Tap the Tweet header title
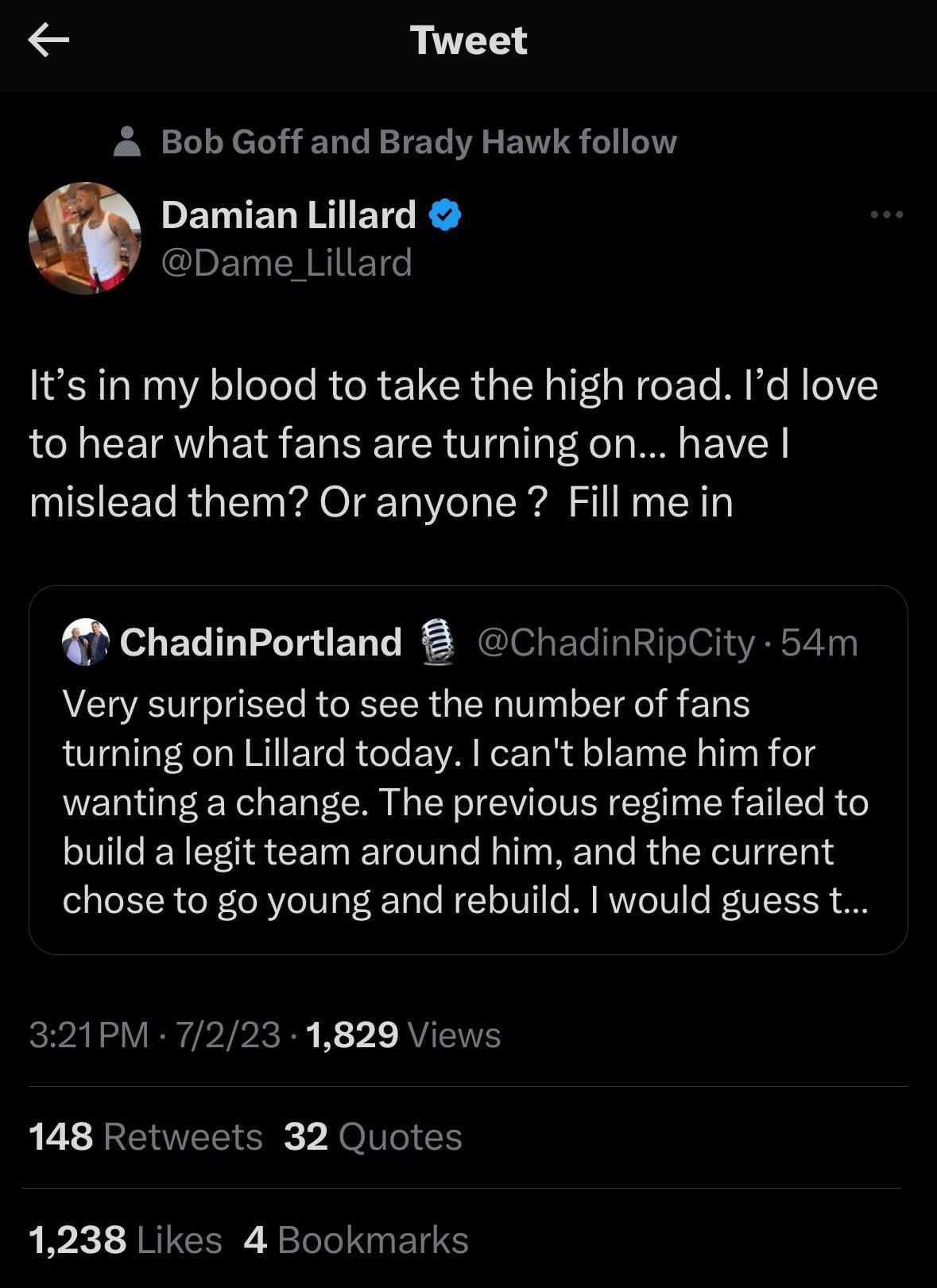The height and width of the screenshot is (1288, 937). pos(468,41)
